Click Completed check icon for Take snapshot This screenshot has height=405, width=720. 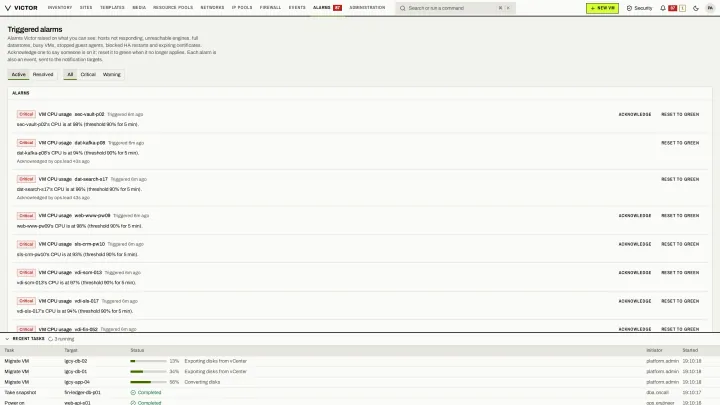[133, 393]
